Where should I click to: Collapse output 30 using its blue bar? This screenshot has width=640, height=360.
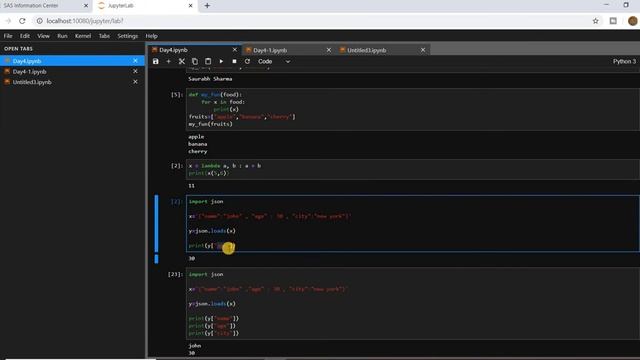pyautogui.click(x=156, y=258)
